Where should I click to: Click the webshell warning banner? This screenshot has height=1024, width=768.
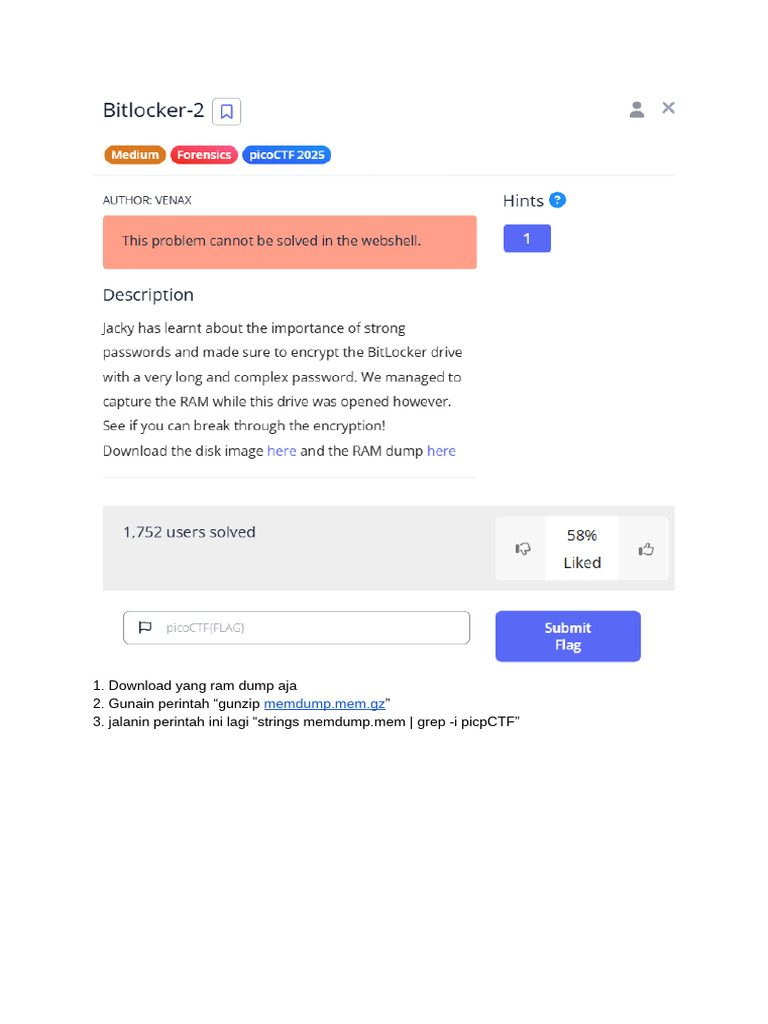click(x=289, y=242)
